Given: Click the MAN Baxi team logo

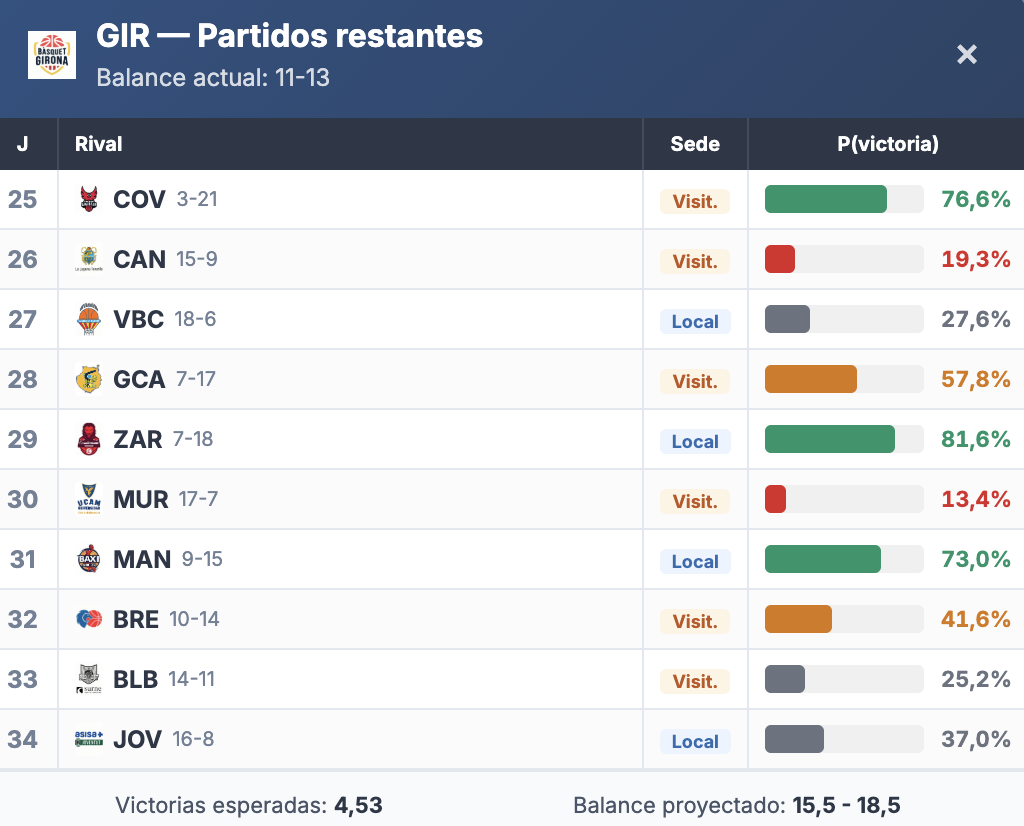Looking at the screenshot, I should [89, 559].
